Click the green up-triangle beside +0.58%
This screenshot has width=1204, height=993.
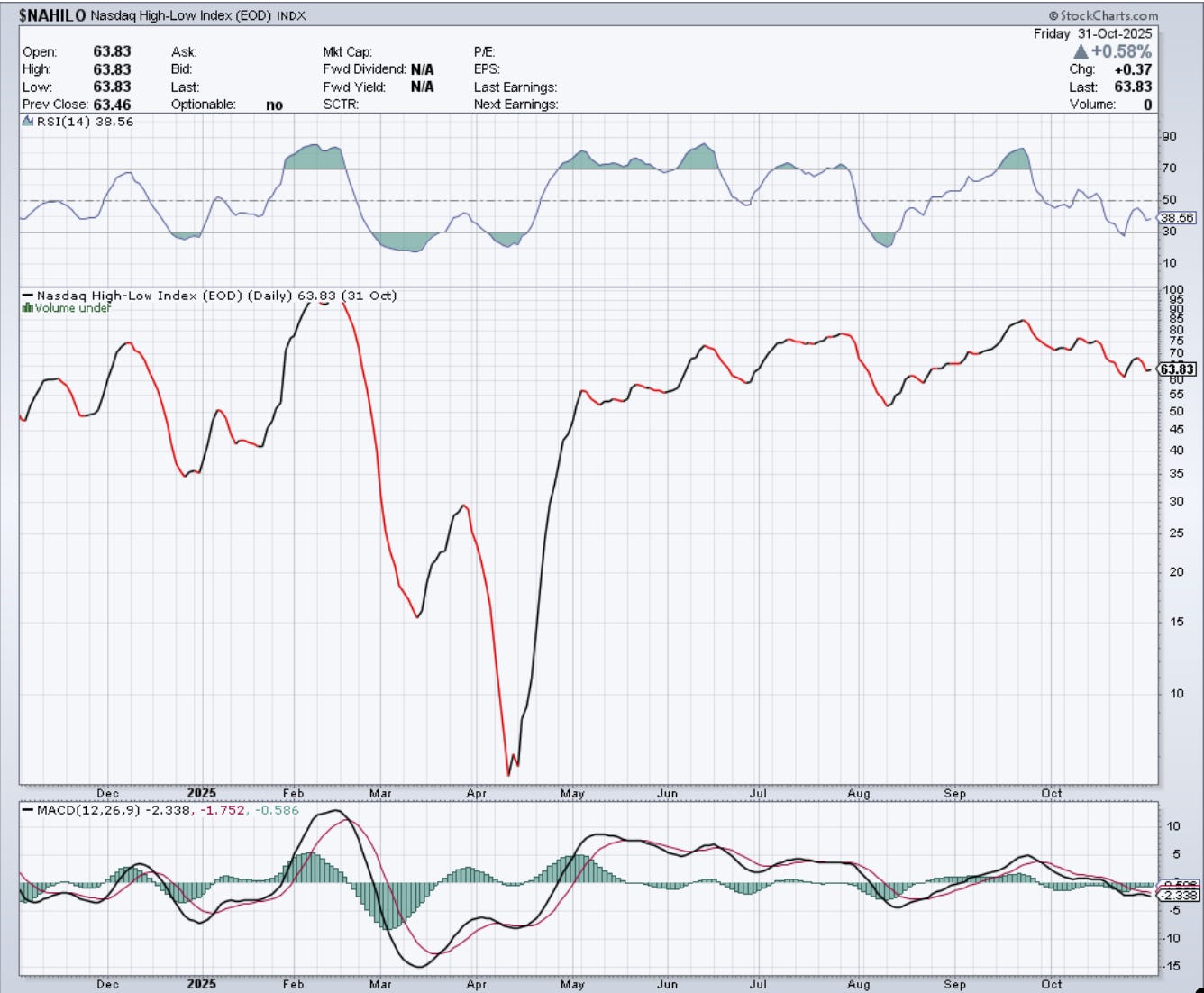click(1081, 51)
